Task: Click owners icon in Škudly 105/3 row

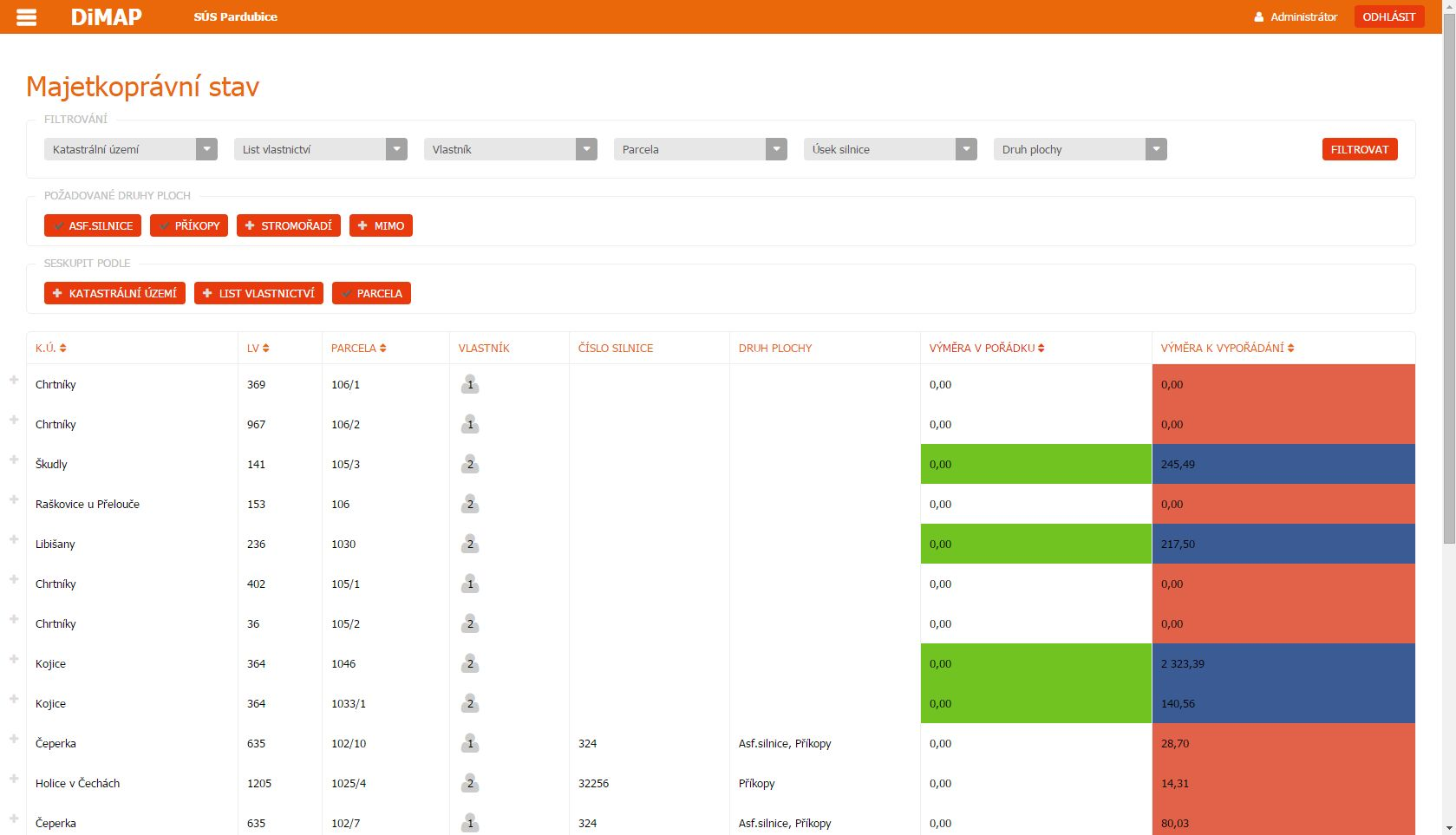Action: coord(470,464)
